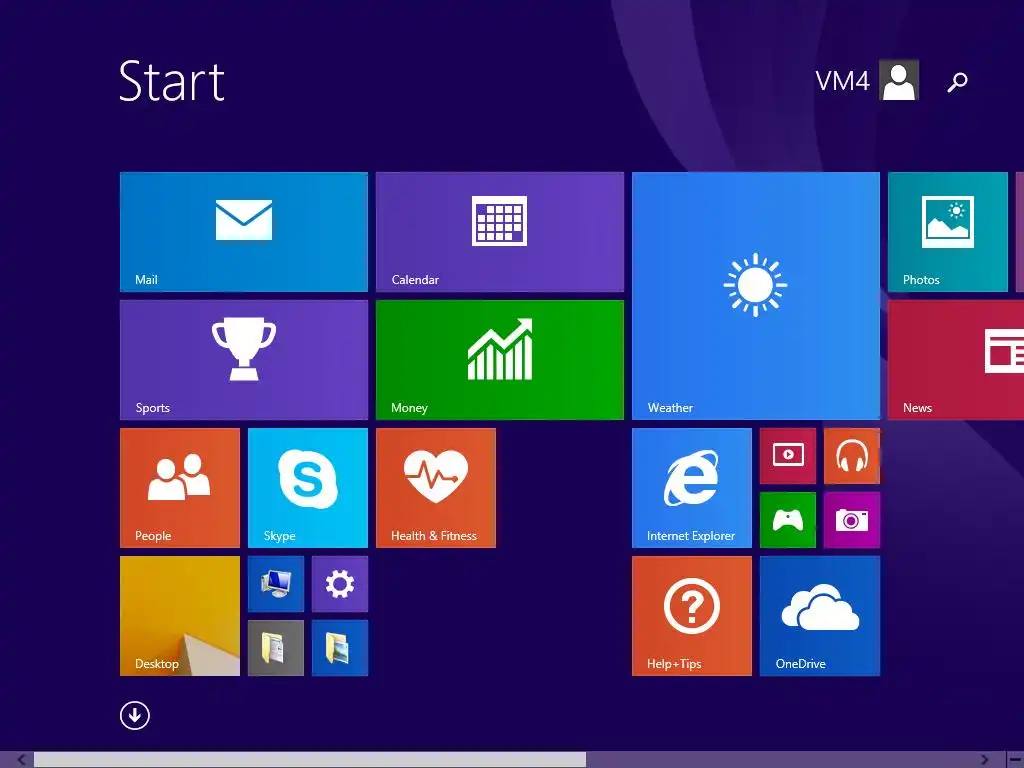Image resolution: width=1024 pixels, height=768 pixels.
Task: Open the Pictures folder tile
Action: point(340,648)
